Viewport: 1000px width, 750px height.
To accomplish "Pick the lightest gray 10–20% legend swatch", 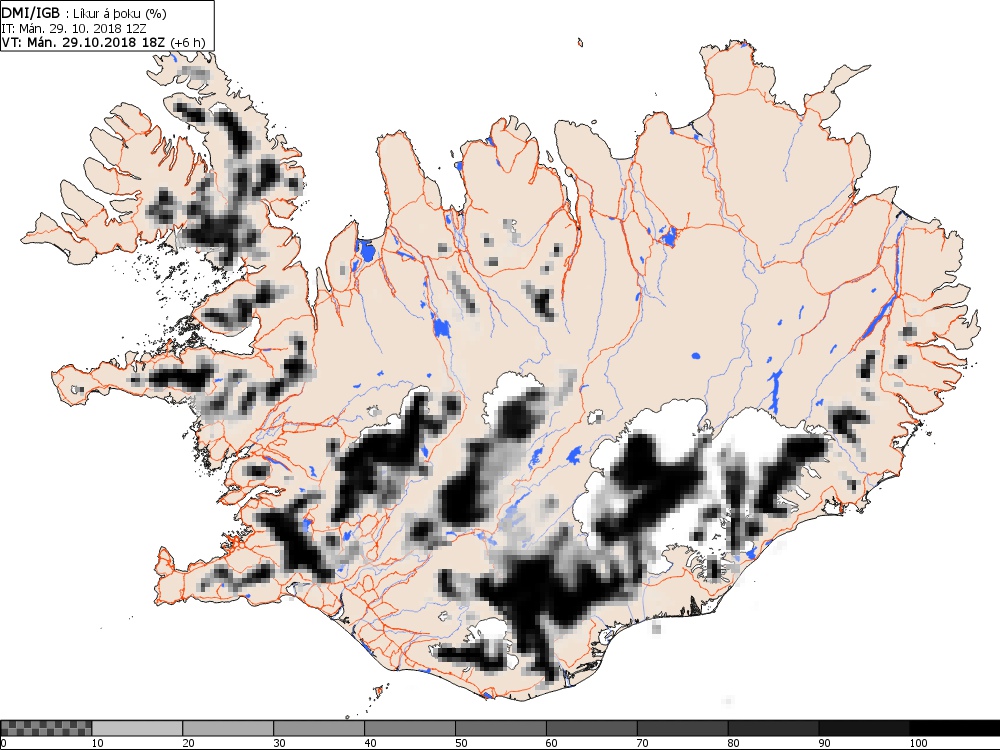I will point(137,728).
